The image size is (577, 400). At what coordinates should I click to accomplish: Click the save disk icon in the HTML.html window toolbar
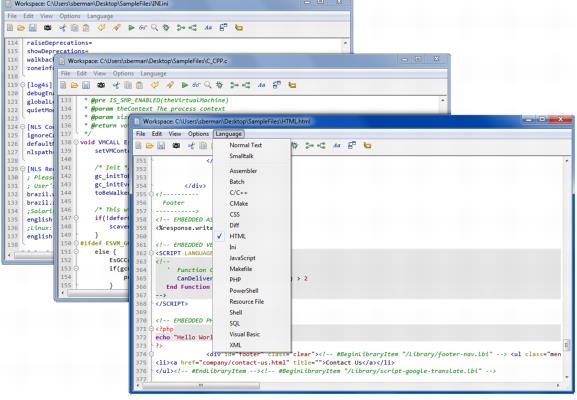(161, 146)
